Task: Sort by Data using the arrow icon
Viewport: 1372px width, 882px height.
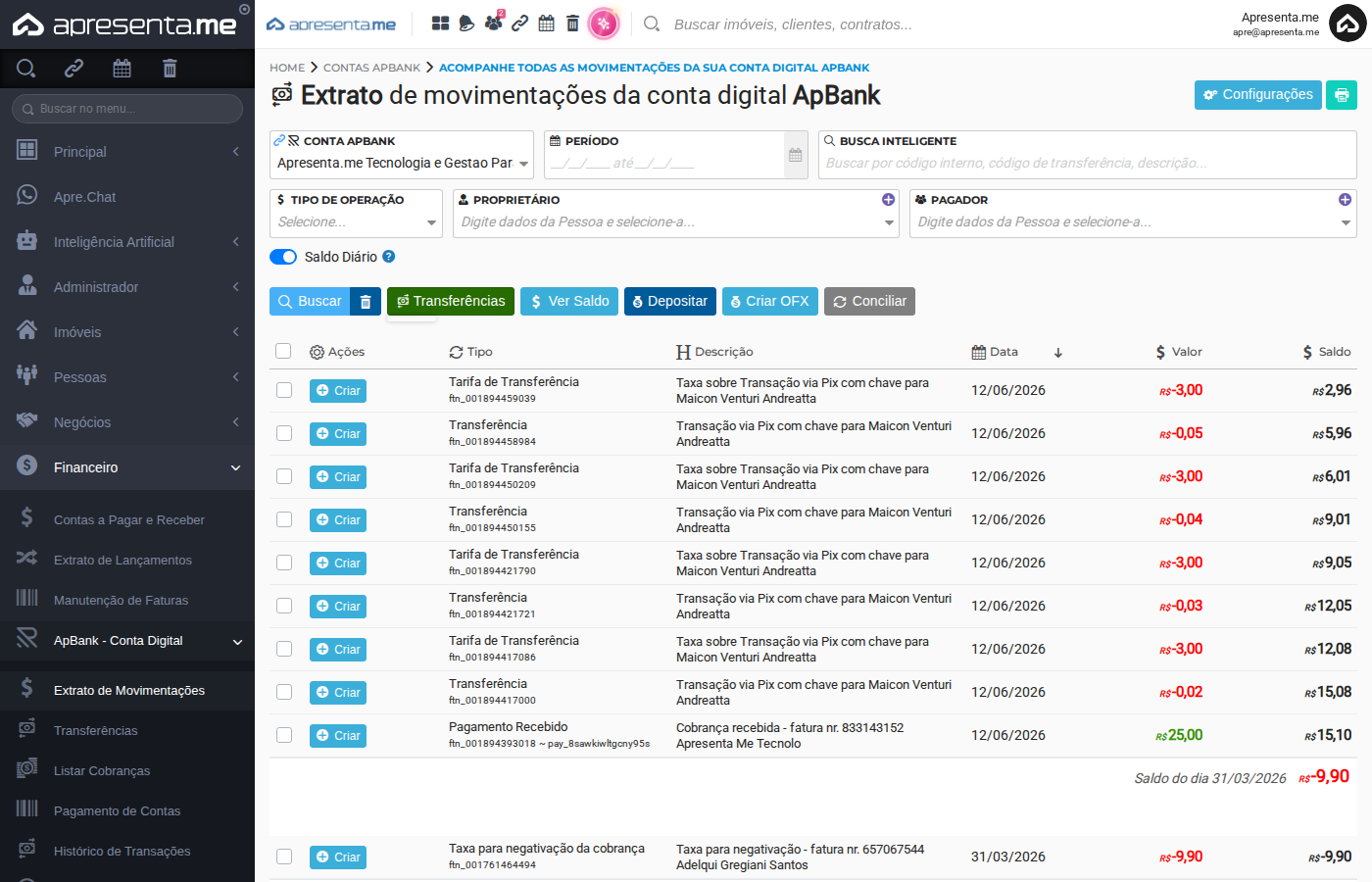Action: [x=1058, y=353]
